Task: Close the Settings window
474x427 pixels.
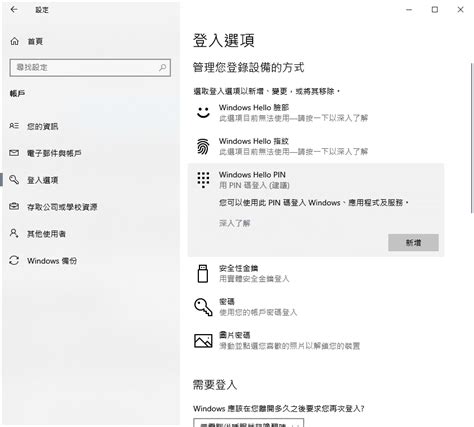Action: coord(460,10)
